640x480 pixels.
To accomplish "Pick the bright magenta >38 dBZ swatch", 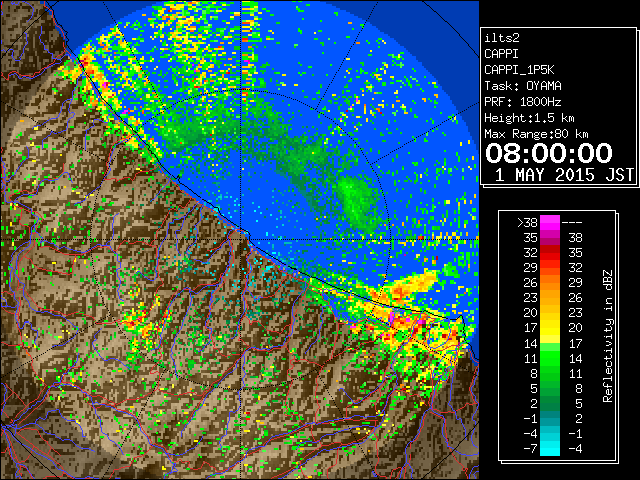I will pyautogui.click(x=550, y=223).
